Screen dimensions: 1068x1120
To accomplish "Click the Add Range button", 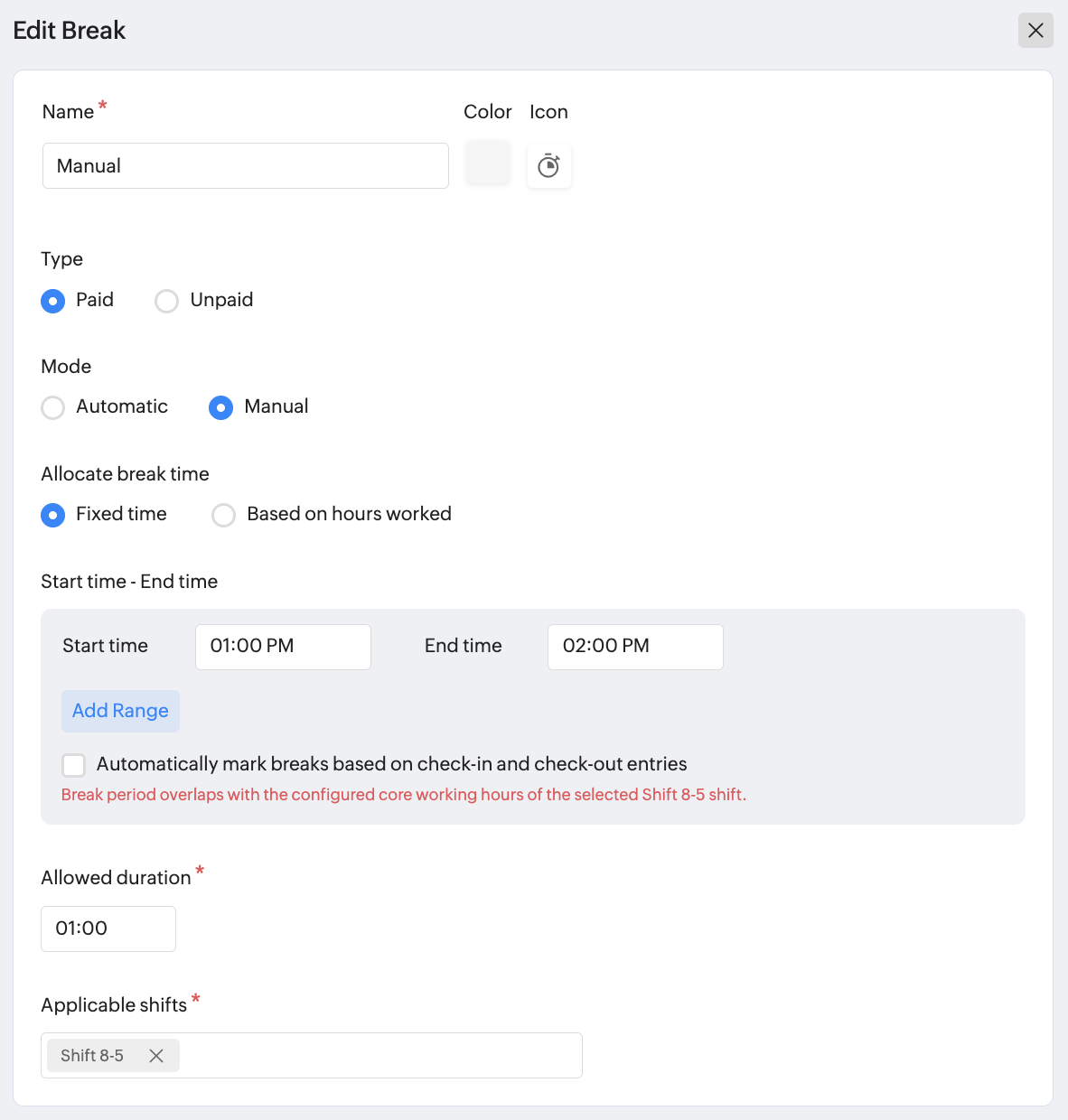I will click(x=120, y=711).
